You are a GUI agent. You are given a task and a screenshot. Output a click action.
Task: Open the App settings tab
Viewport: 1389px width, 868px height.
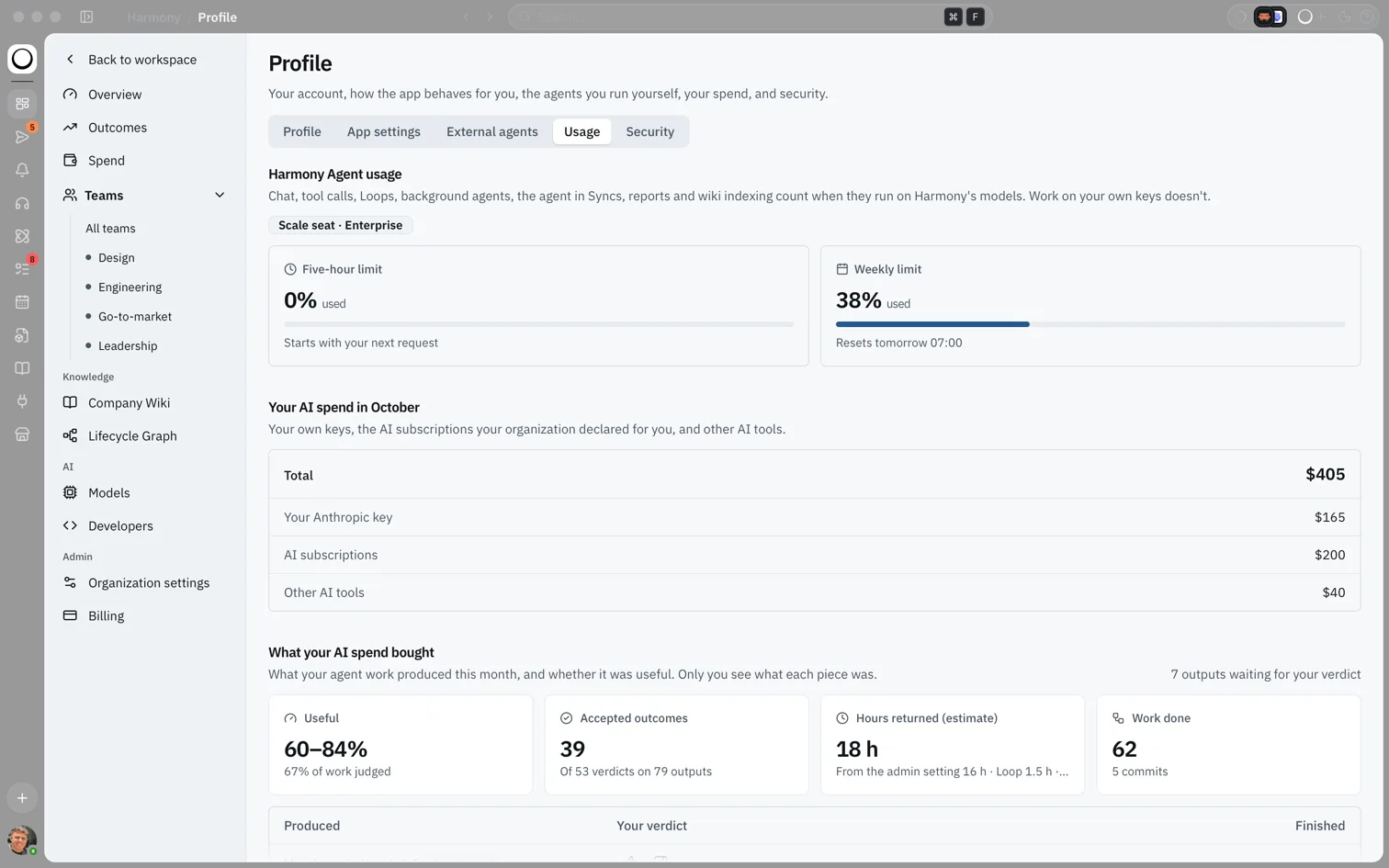pyautogui.click(x=384, y=131)
